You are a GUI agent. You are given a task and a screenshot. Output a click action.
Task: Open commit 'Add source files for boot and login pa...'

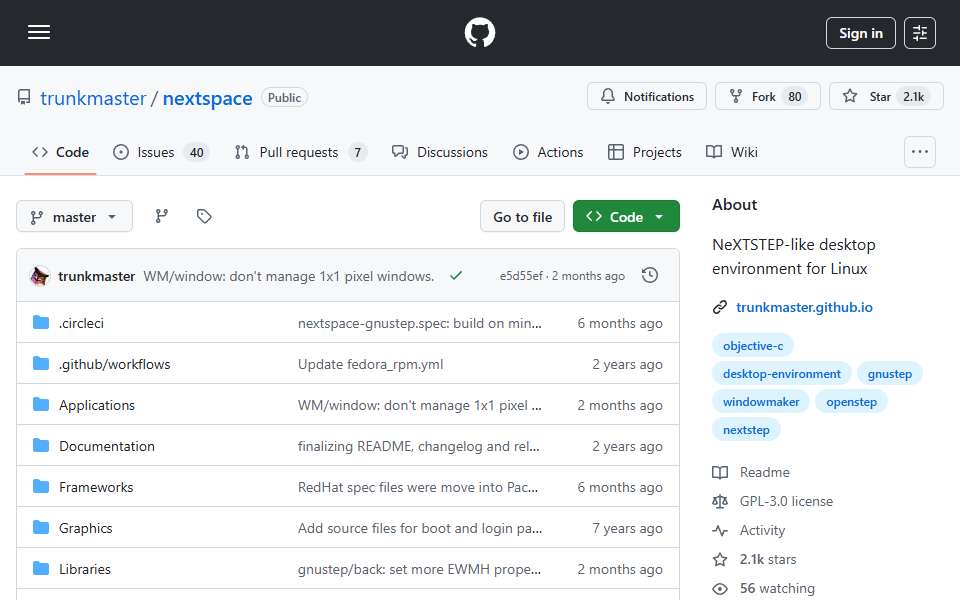coord(420,528)
